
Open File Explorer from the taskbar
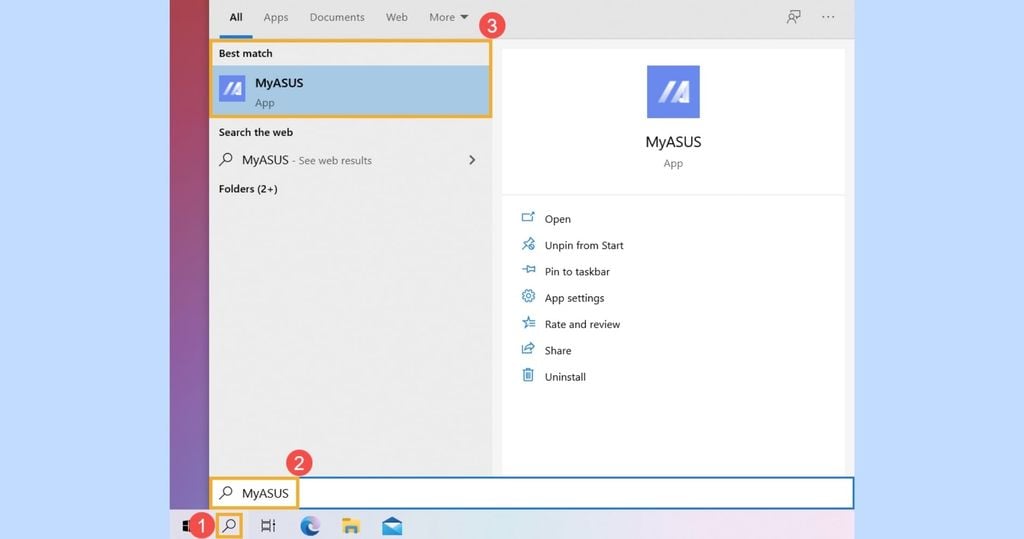351,525
